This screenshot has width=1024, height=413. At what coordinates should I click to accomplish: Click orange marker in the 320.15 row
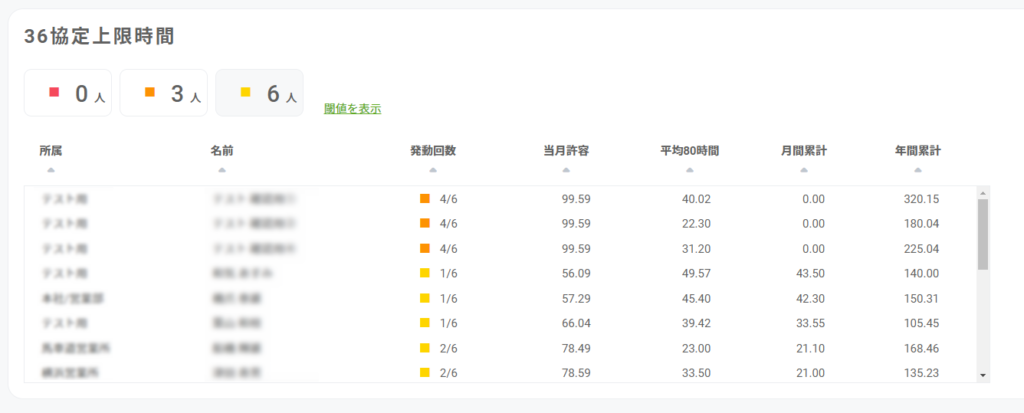(x=425, y=199)
